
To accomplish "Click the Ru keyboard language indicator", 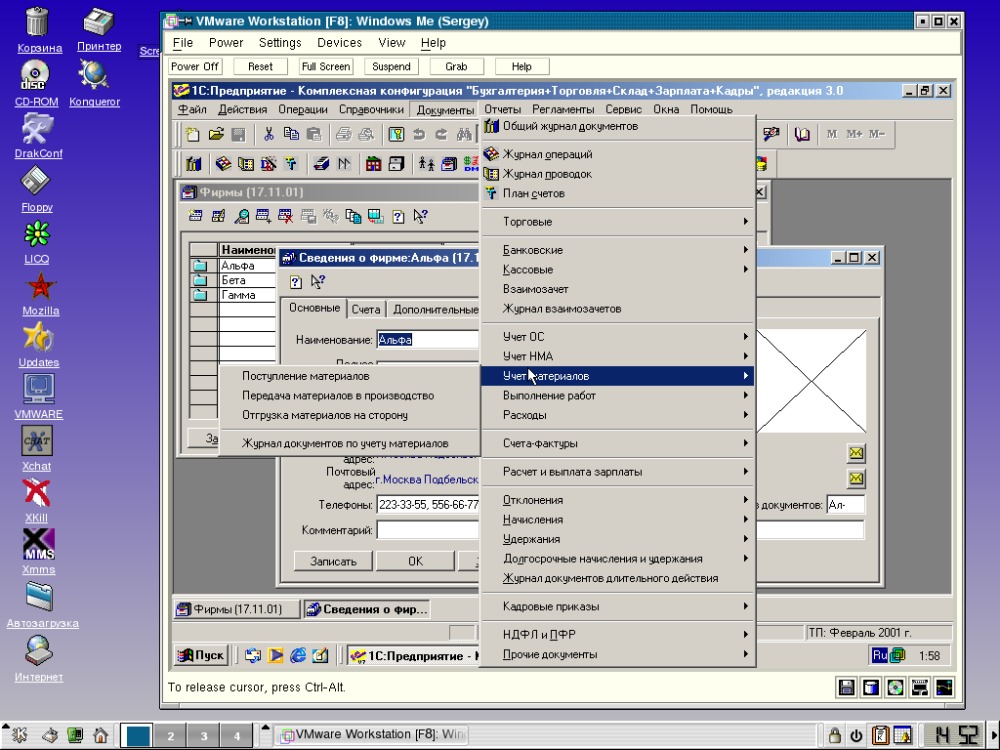I will pos(879,655).
